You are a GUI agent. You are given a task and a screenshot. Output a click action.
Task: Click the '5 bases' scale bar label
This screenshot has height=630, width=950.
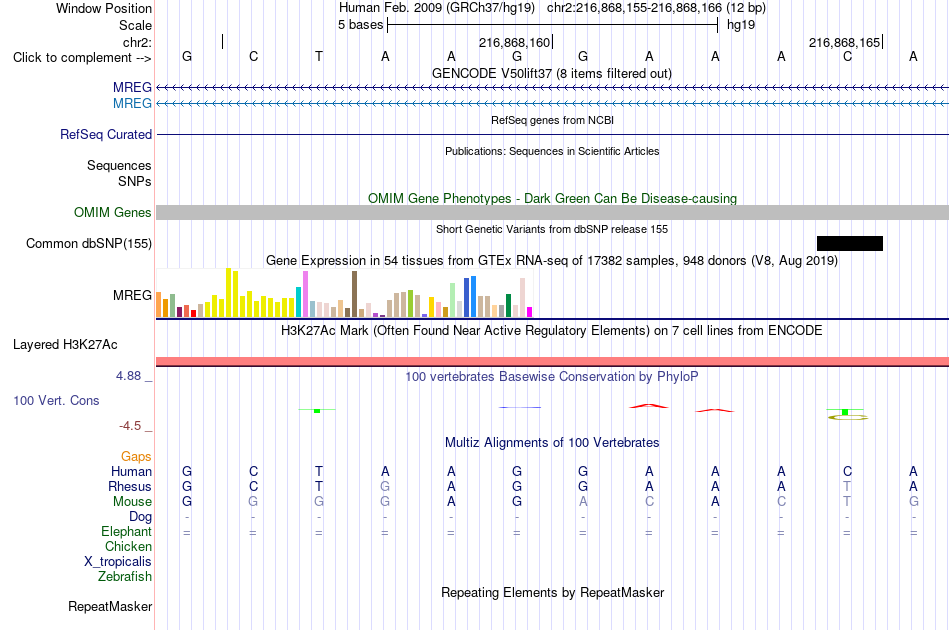click(x=360, y=25)
